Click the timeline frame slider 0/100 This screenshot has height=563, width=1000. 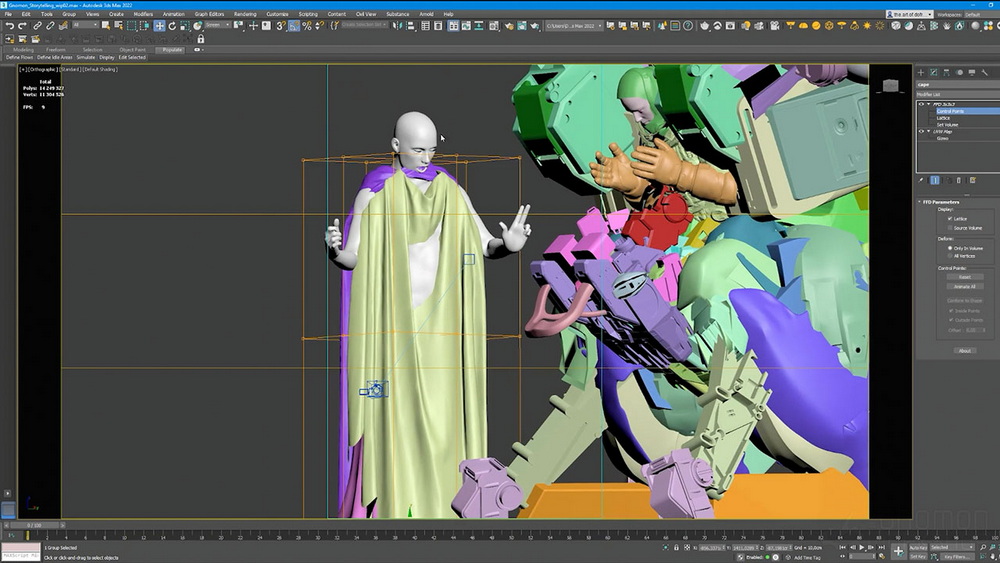[34, 525]
